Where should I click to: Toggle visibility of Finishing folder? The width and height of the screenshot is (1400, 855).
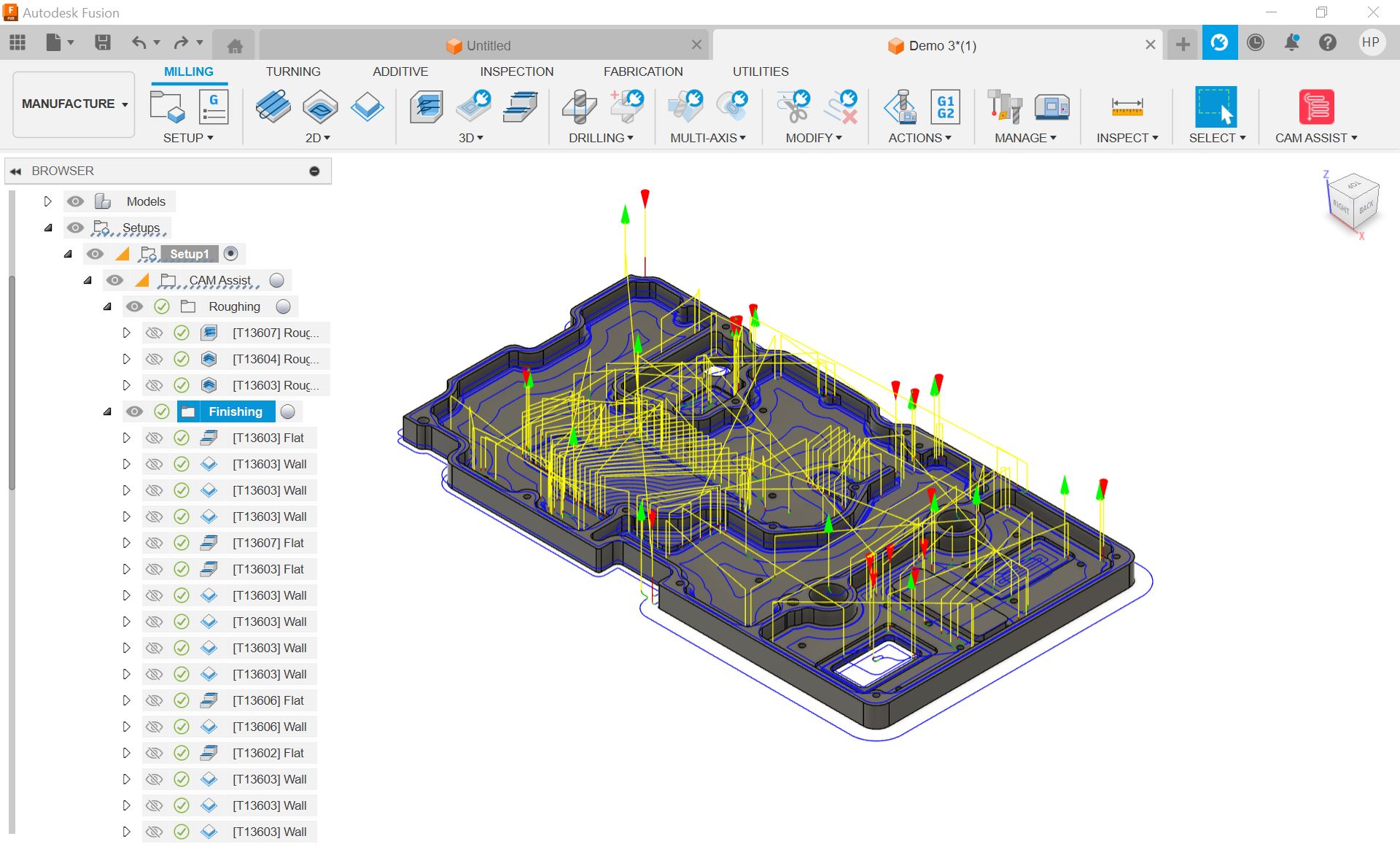pyautogui.click(x=134, y=411)
